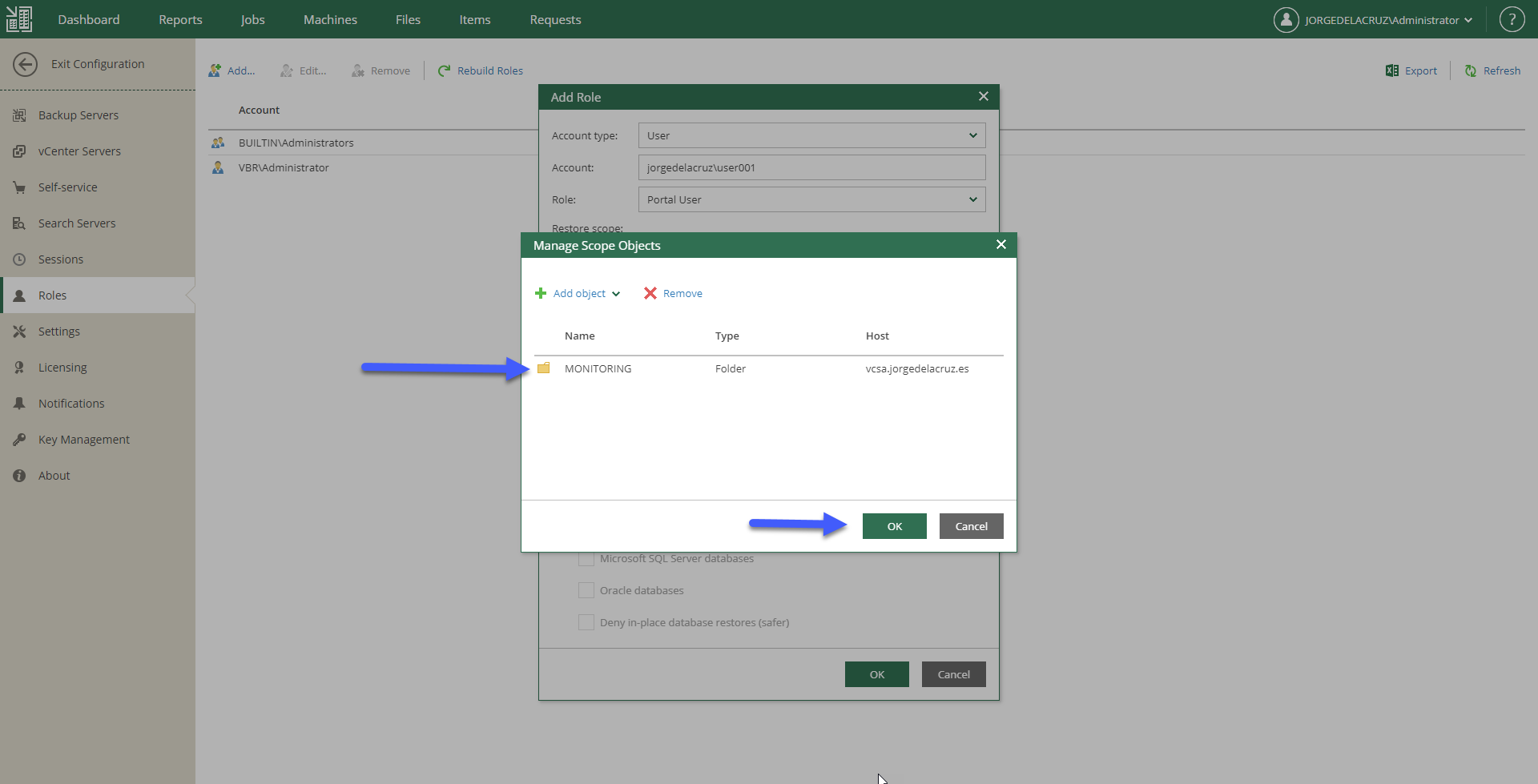Click the Export Excel icon
Image resolution: width=1538 pixels, height=784 pixels.
point(1392,70)
